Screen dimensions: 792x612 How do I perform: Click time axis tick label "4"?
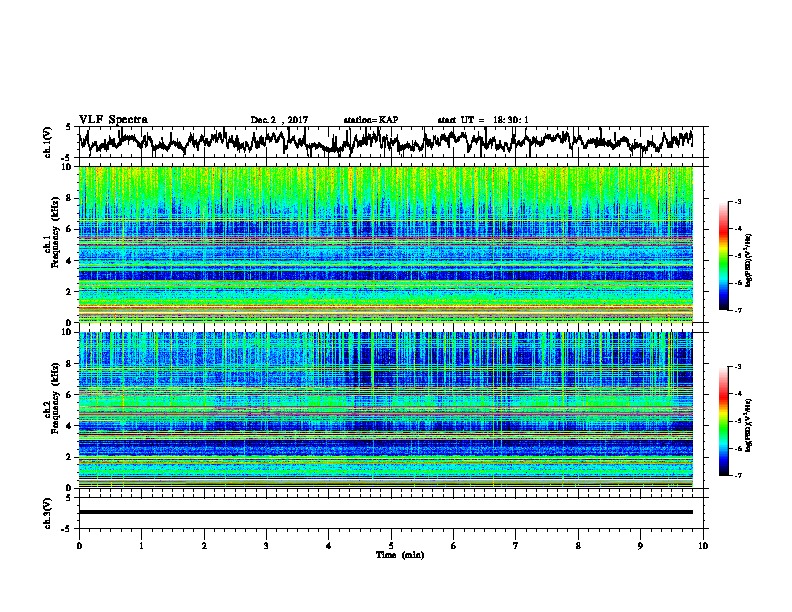[329, 546]
